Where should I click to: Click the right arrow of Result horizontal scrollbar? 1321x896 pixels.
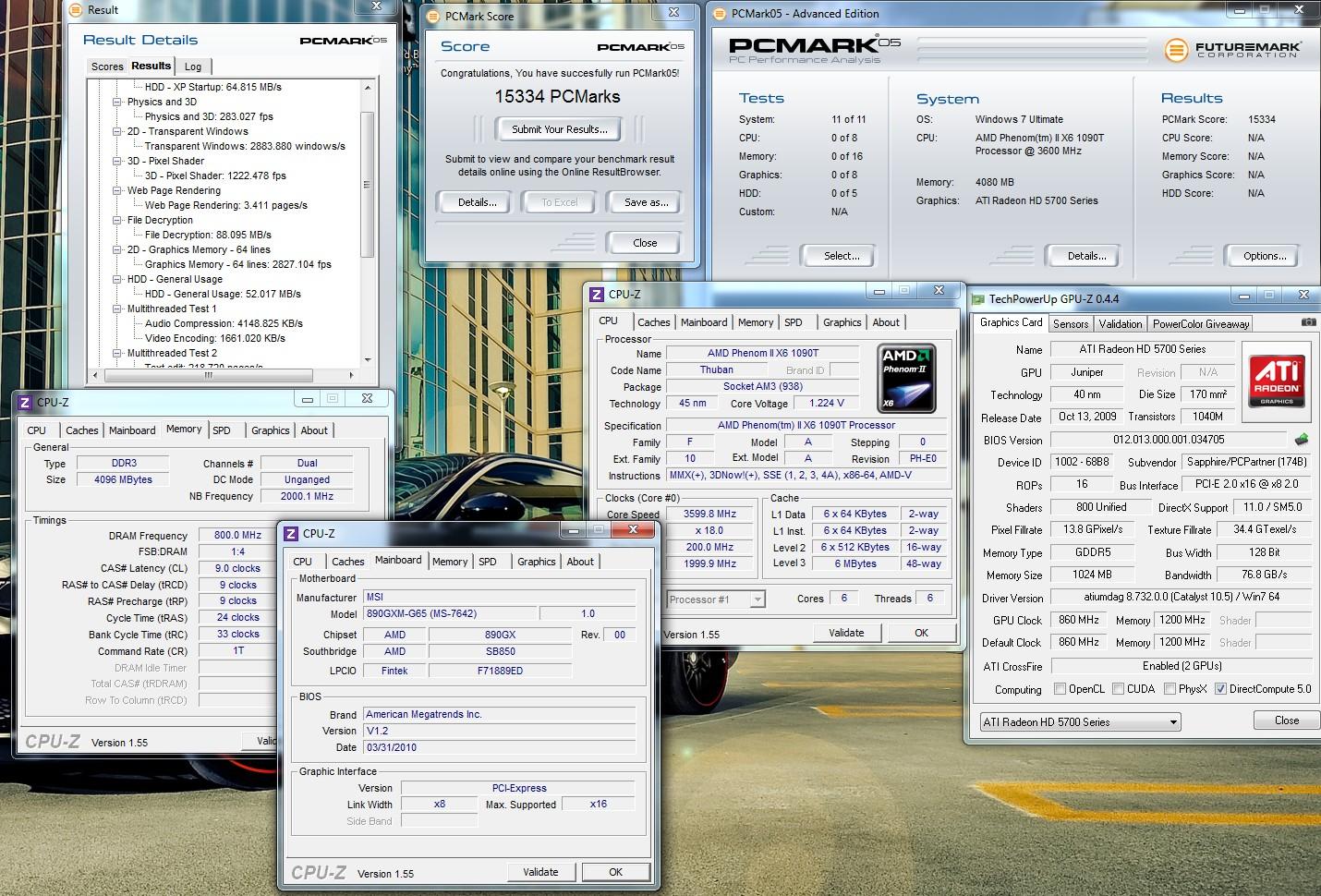point(351,375)
